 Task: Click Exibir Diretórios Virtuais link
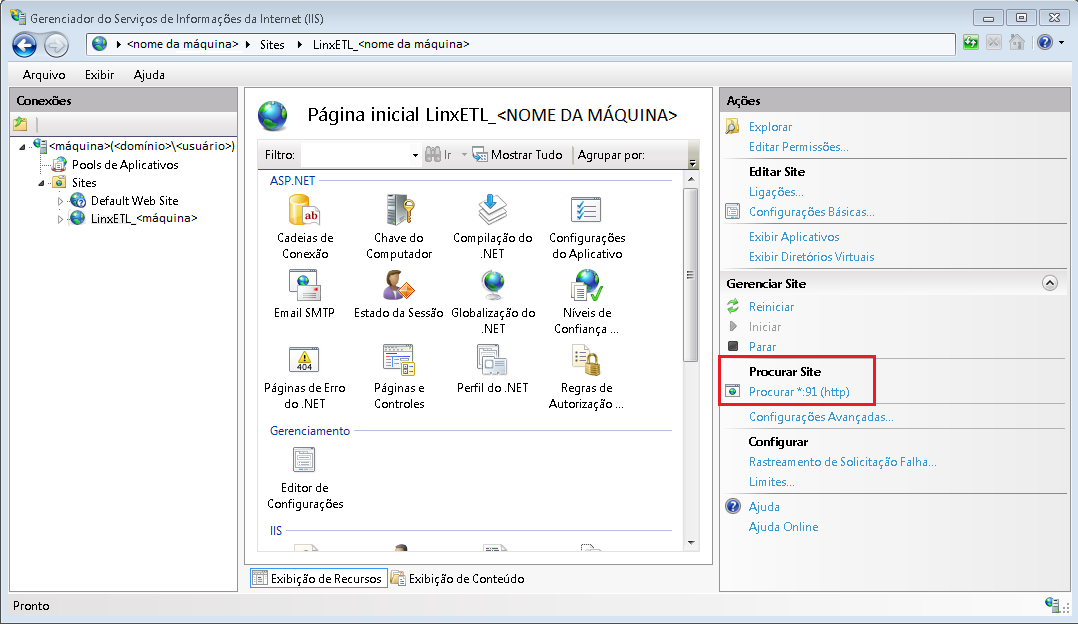pos(811,256)
